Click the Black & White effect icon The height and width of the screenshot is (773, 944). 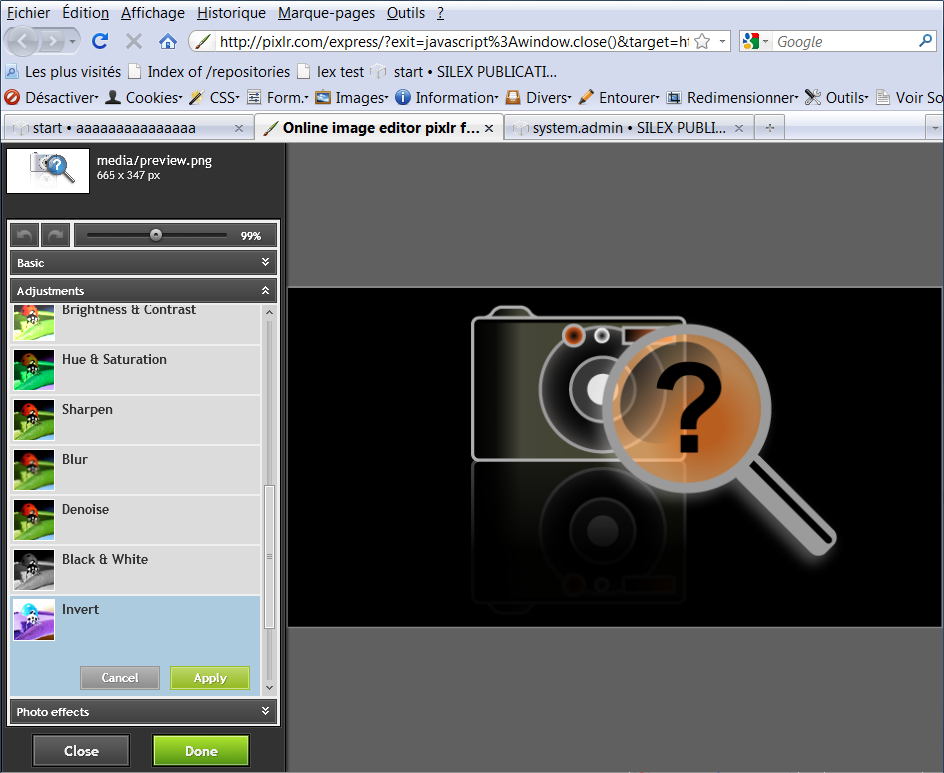(34, 570)
